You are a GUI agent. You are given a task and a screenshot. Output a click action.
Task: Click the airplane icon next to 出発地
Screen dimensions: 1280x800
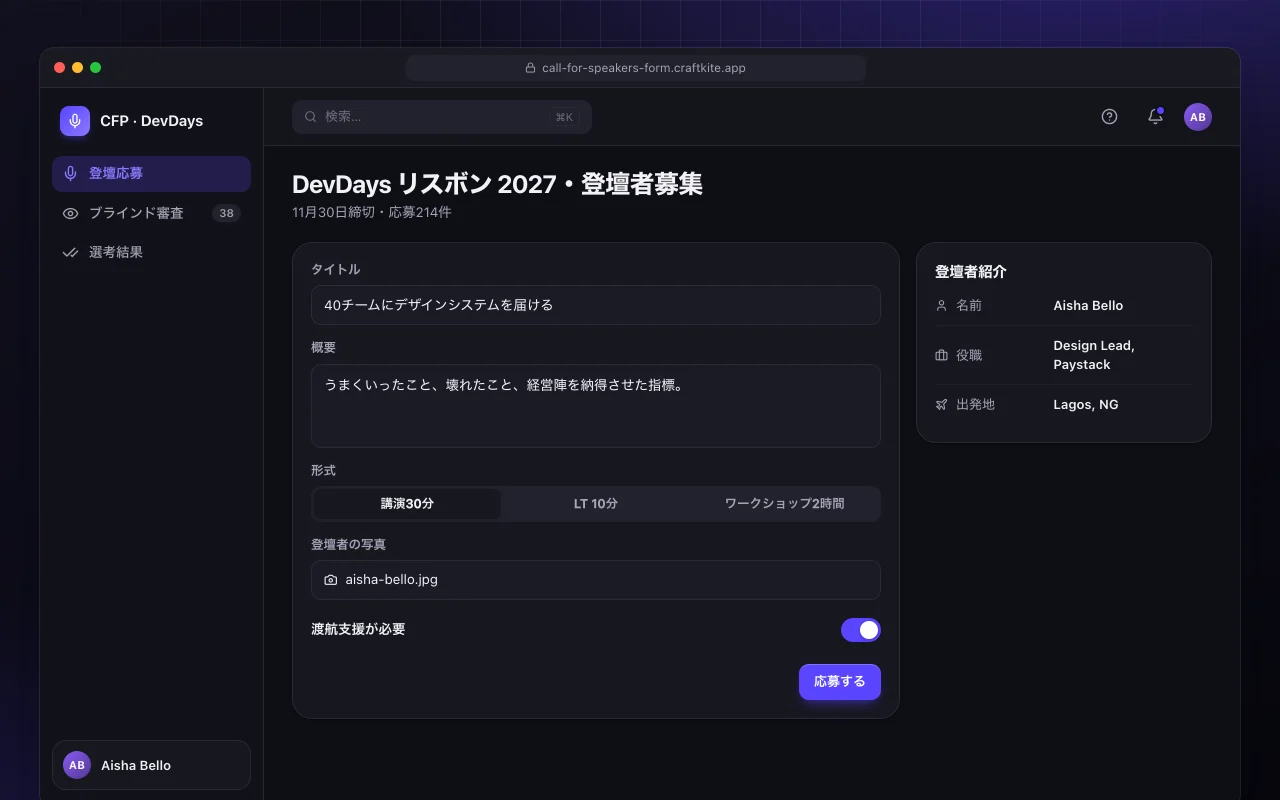pyautogui.click(x=941, y=405)
